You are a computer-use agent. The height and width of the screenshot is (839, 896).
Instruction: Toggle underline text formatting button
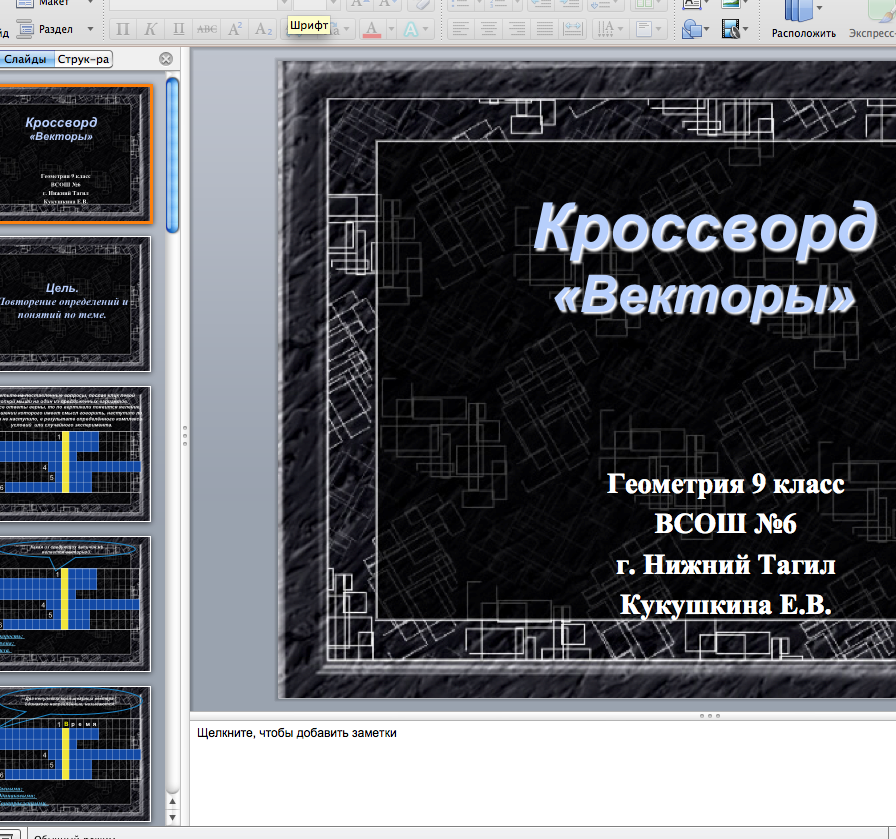coord(179,30)
